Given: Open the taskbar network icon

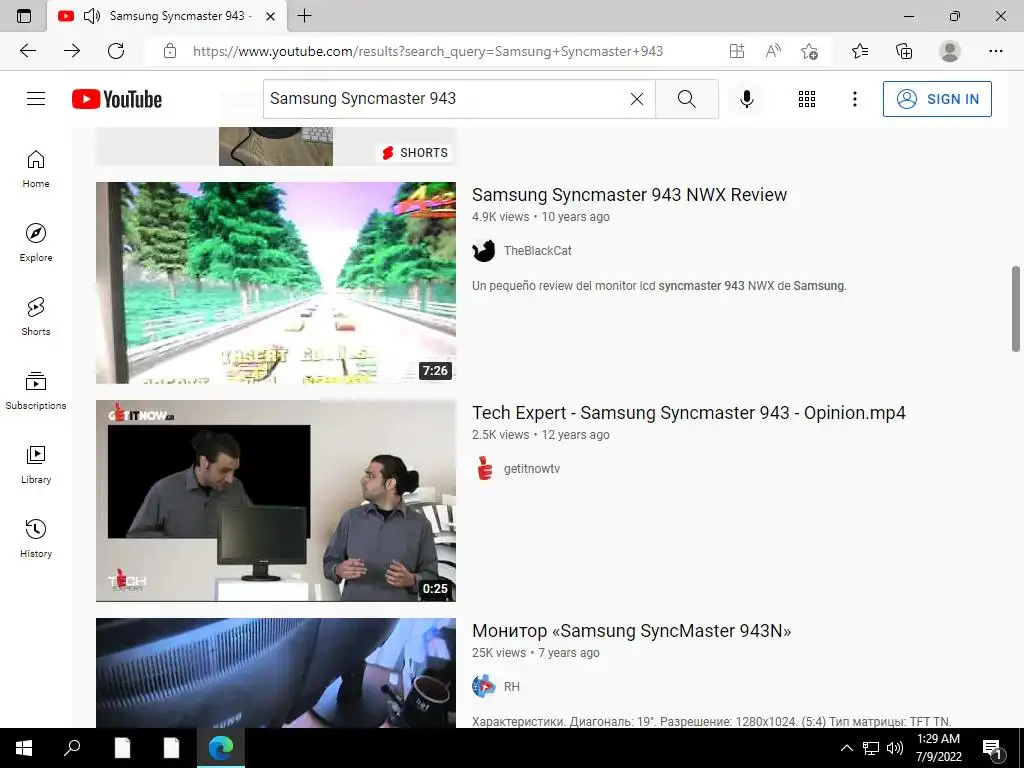Looking at the screenshot, I should pos(871,748).
